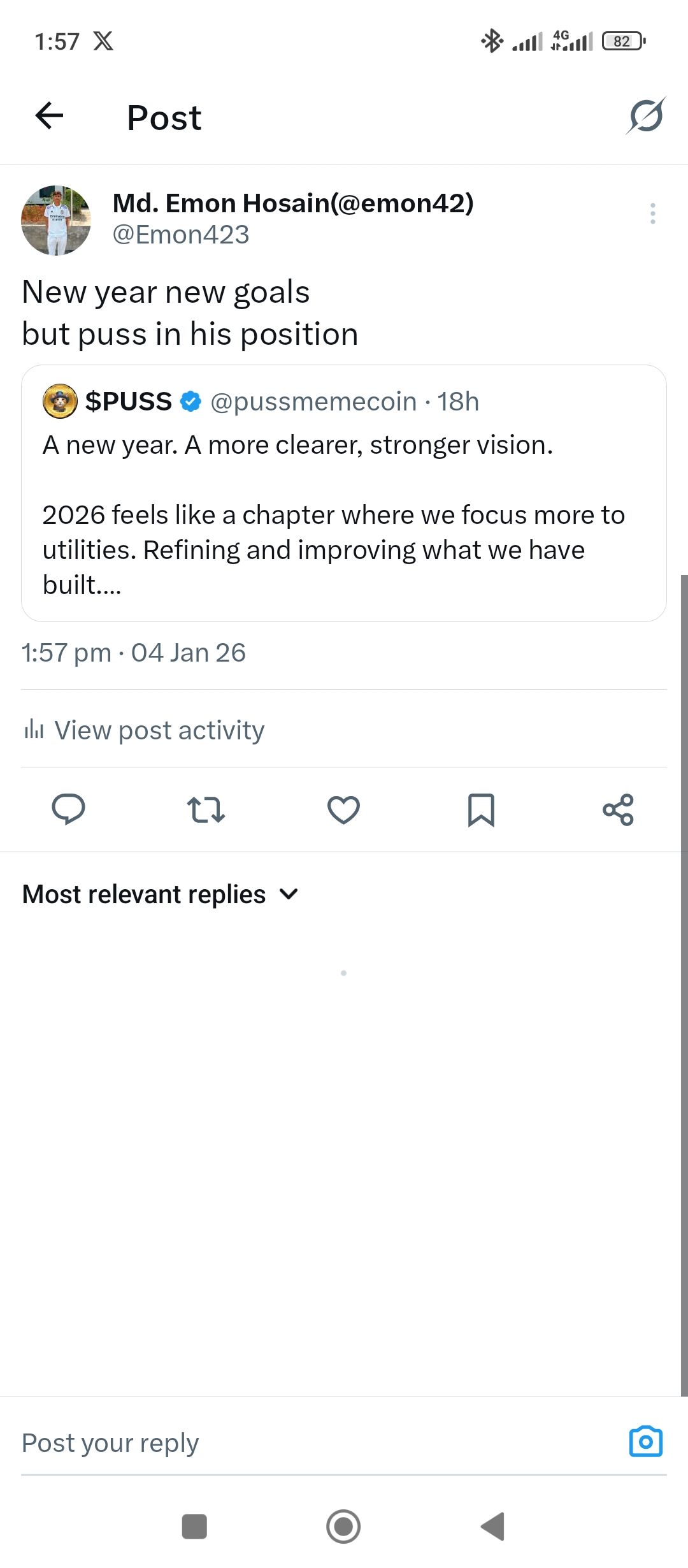Open the three-dot post options menu

652,214
